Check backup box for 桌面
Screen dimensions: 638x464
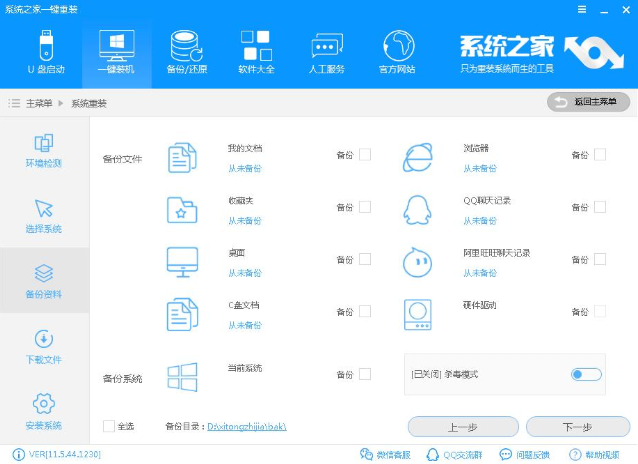(365, 259)
